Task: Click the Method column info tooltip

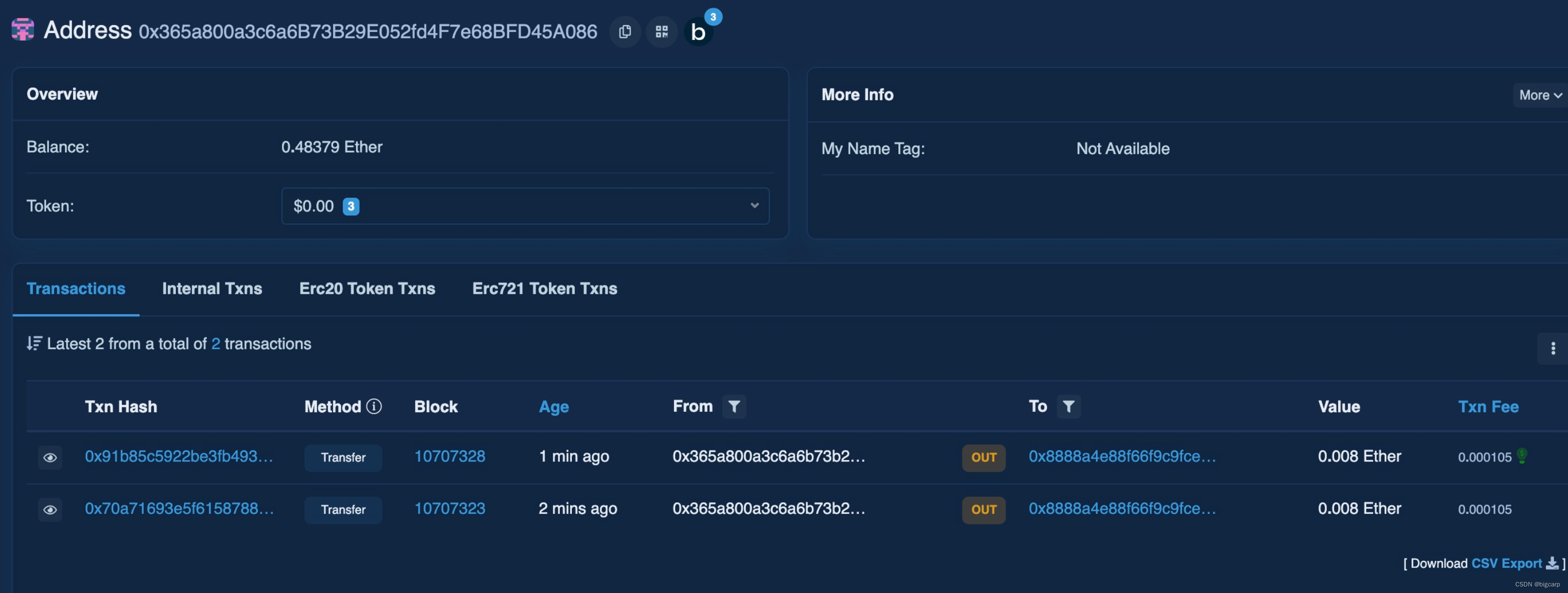Action: [374, 406]
